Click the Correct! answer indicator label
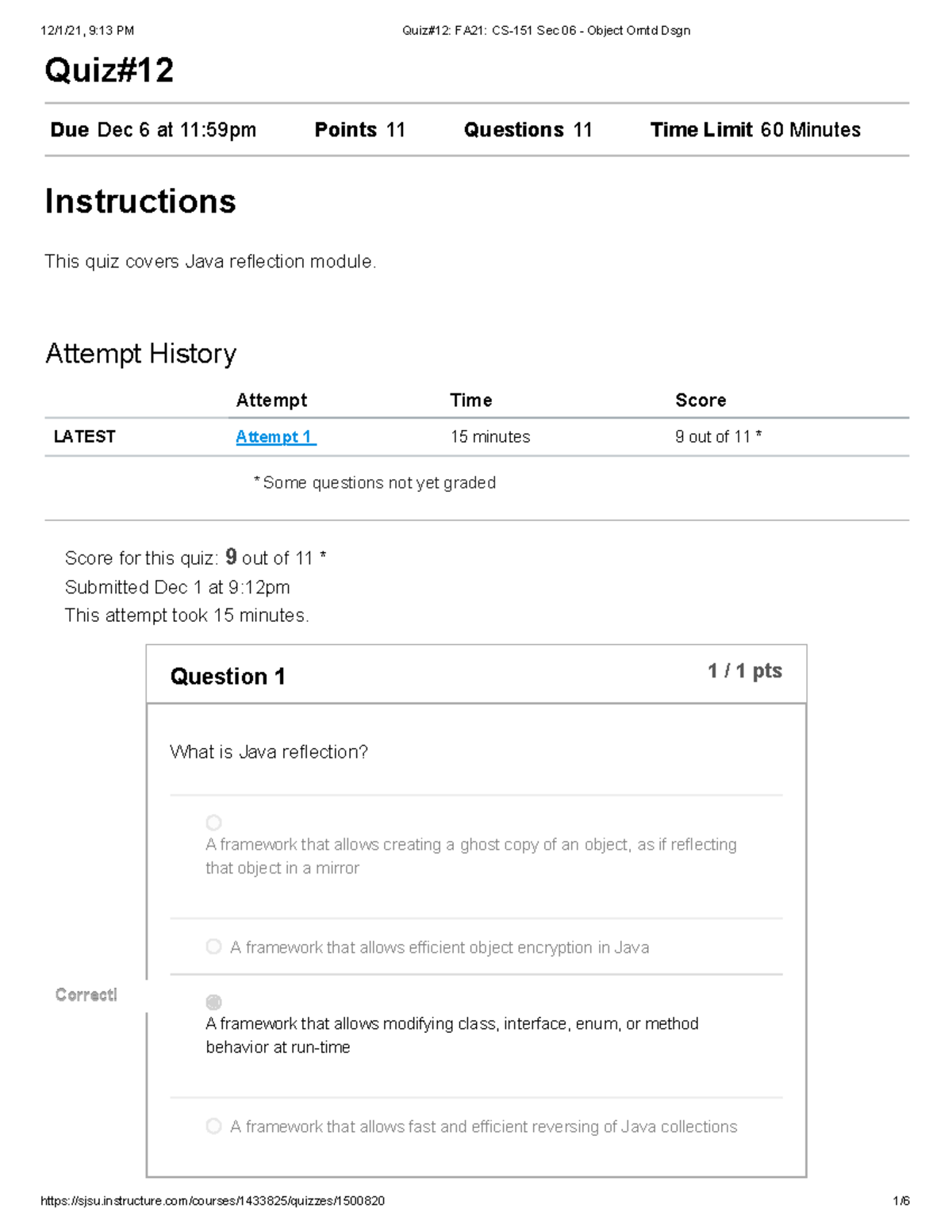The height and width of the screenshot is (1232, 952). pos(86,995)
